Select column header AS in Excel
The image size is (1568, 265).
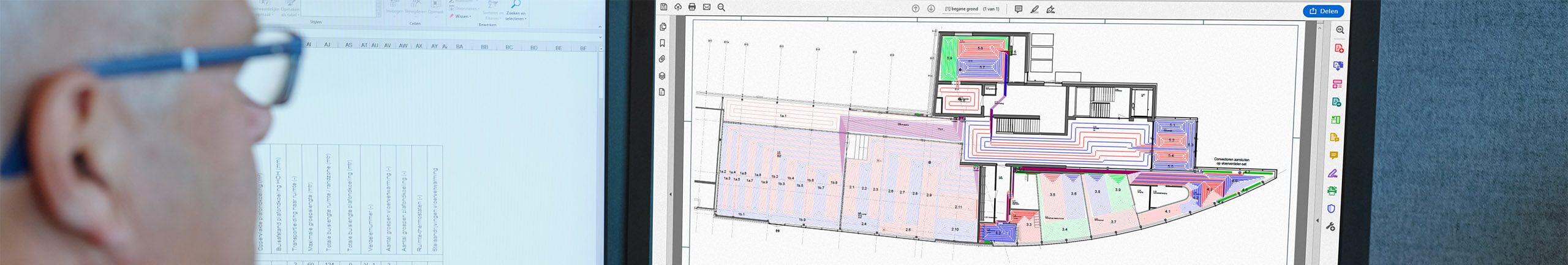tap(349, 45)
